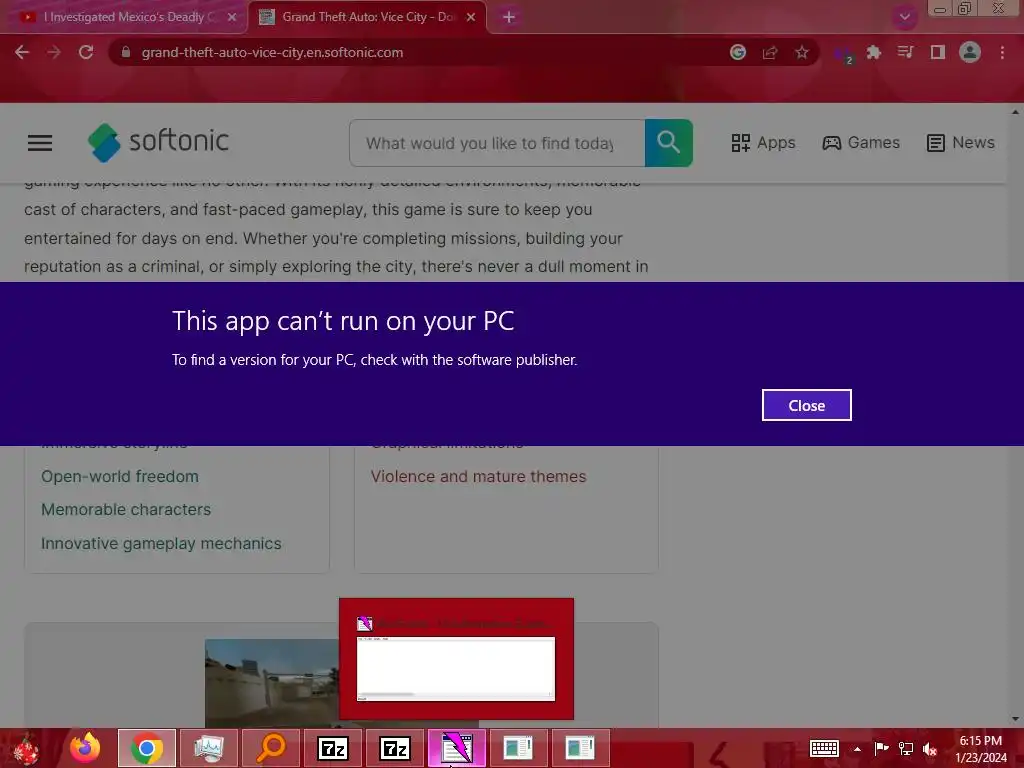Open Firefox from the taskbar
Image resolution: width=1024 pixels, height=768 pixels.
[x=85, y=748]
